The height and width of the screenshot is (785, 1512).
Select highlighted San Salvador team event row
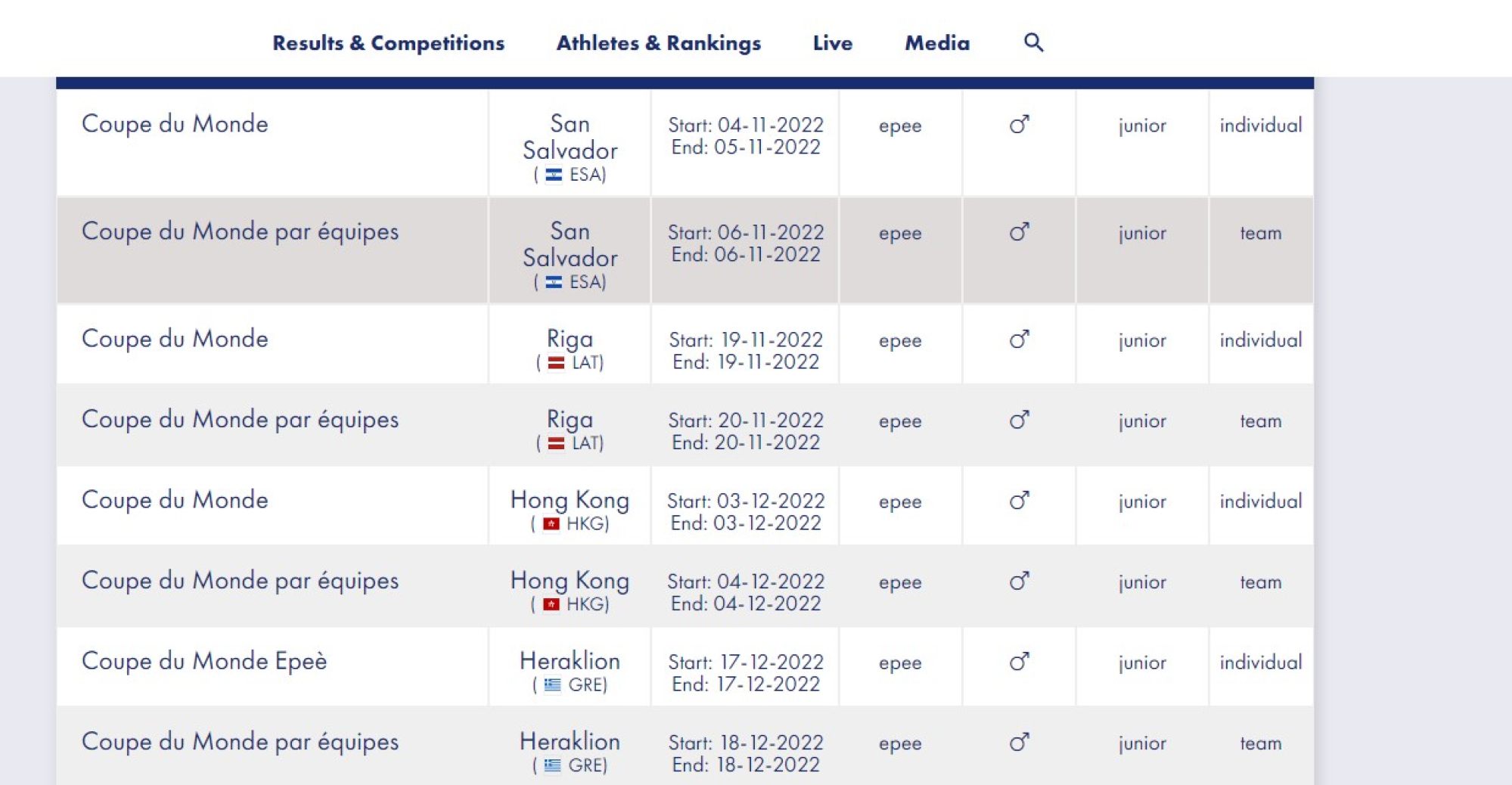685,250
